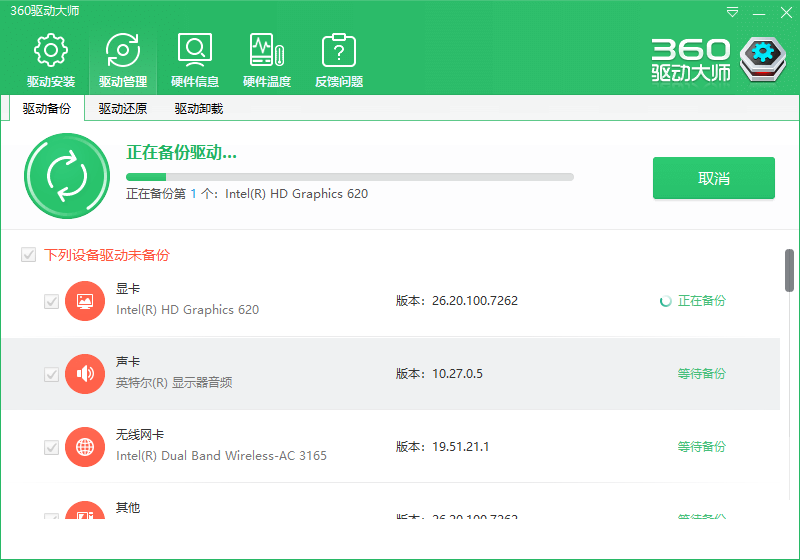This screenshot has width=800, height=560.
Task: Switch to the 驱动还原 tab
Action: click(122, 109)
